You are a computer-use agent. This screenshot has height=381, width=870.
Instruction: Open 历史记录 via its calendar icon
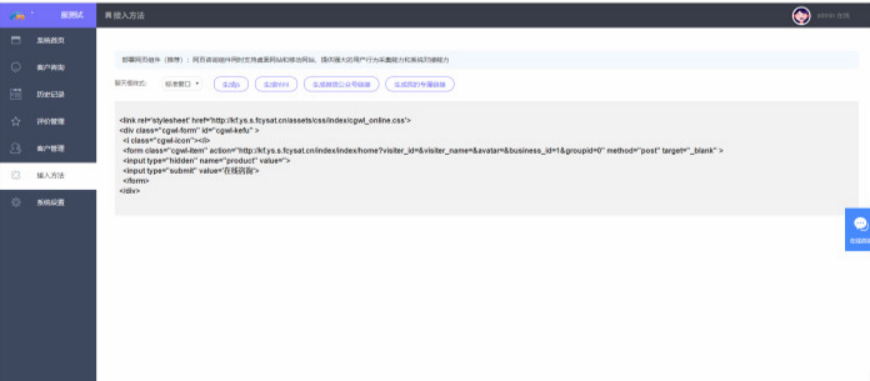(x=16, y=94)
